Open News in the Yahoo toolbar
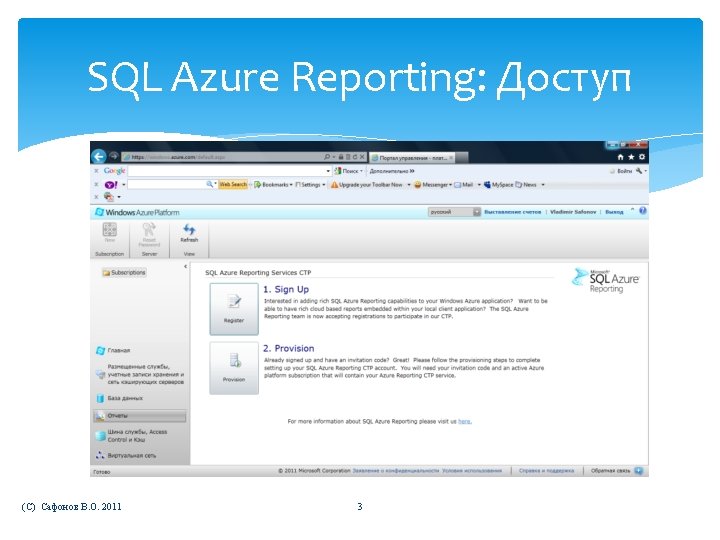The height and width of the screenshot is (540, 720). [x=526, y=185]
